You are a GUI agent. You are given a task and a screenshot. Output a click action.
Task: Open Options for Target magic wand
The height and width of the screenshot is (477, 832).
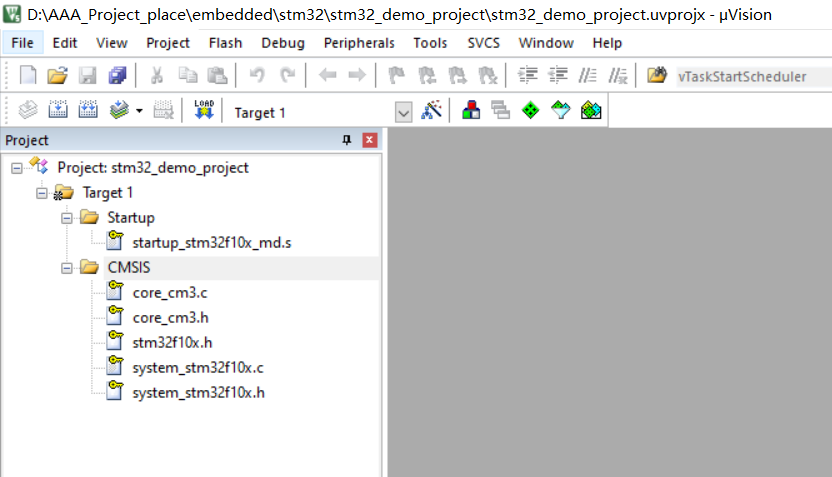coord(431,110)
